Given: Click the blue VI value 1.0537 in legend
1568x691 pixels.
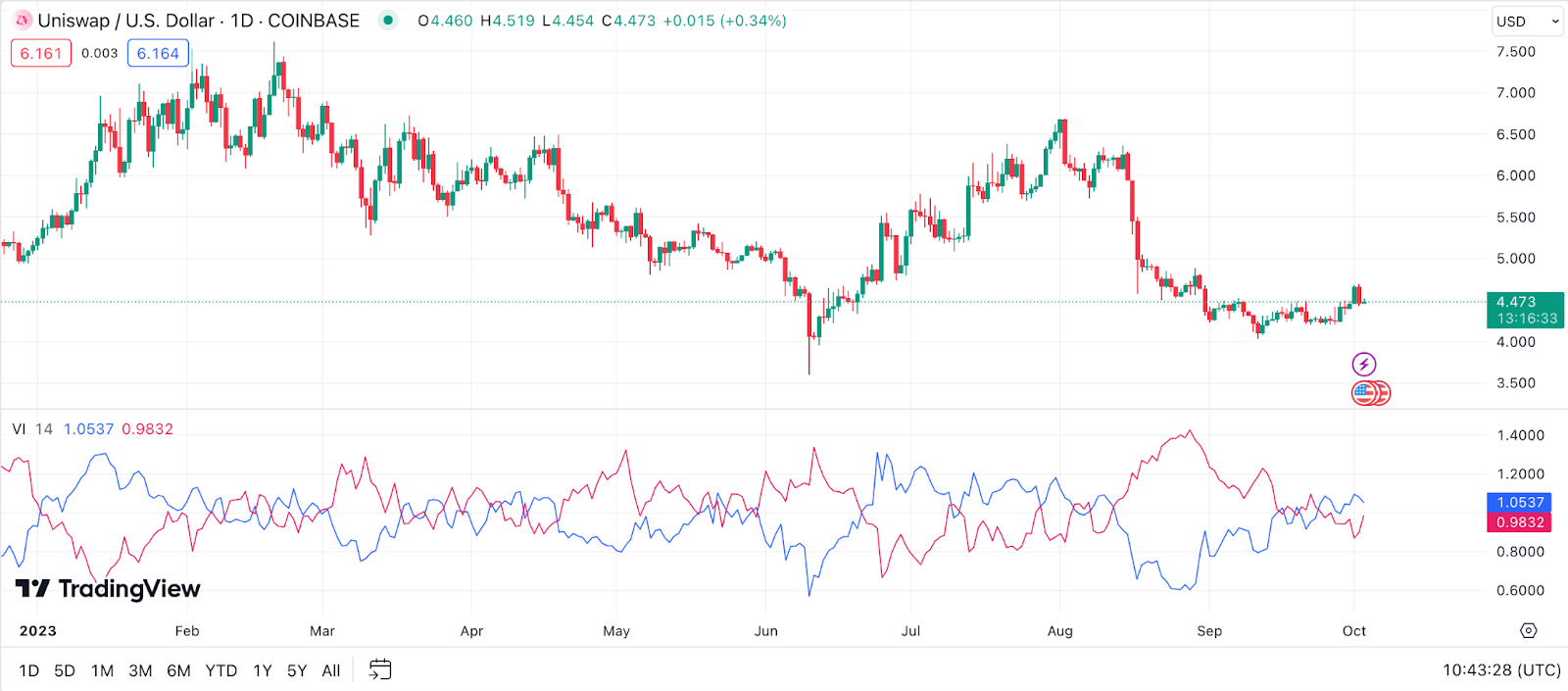Looking at the screenshot, I should pyautogui.click(x=88, y=429).
